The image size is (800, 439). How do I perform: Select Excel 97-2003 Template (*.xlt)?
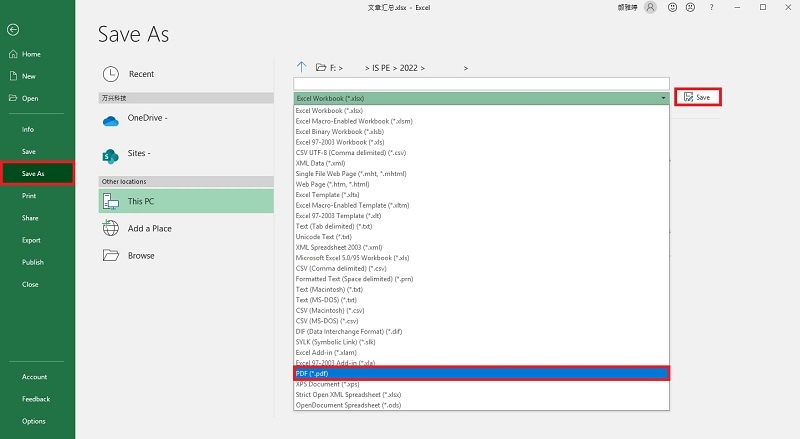[x=481, y=216]
